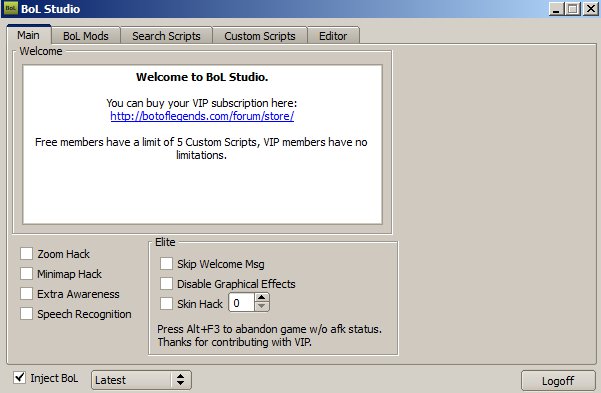Maximize the BoL Studio window
This screenshot has height=393, width=601.
pos(573,9)
